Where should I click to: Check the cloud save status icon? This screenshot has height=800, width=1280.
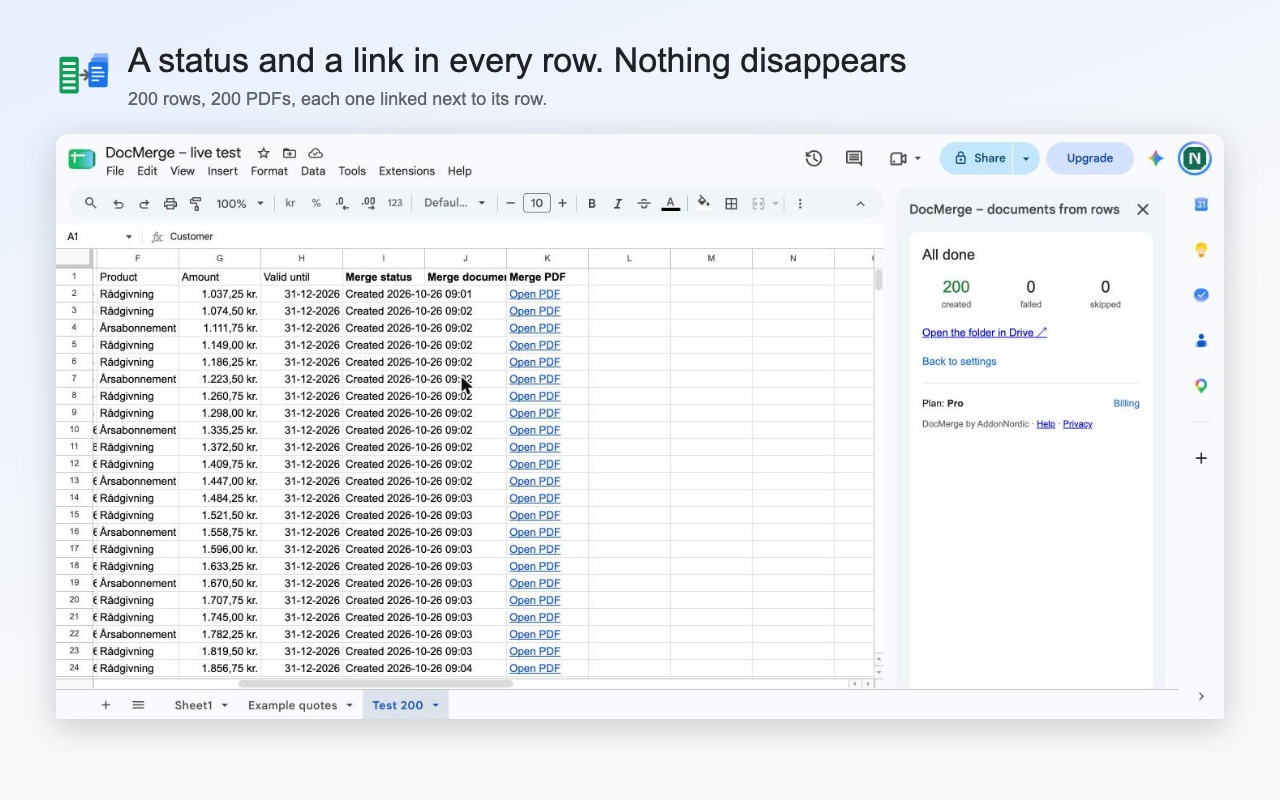(315, 153)
